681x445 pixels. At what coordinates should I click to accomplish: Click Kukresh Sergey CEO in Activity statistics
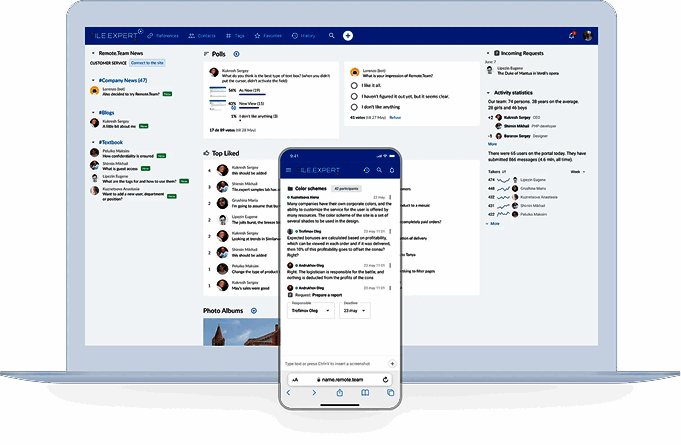[517, 117]
